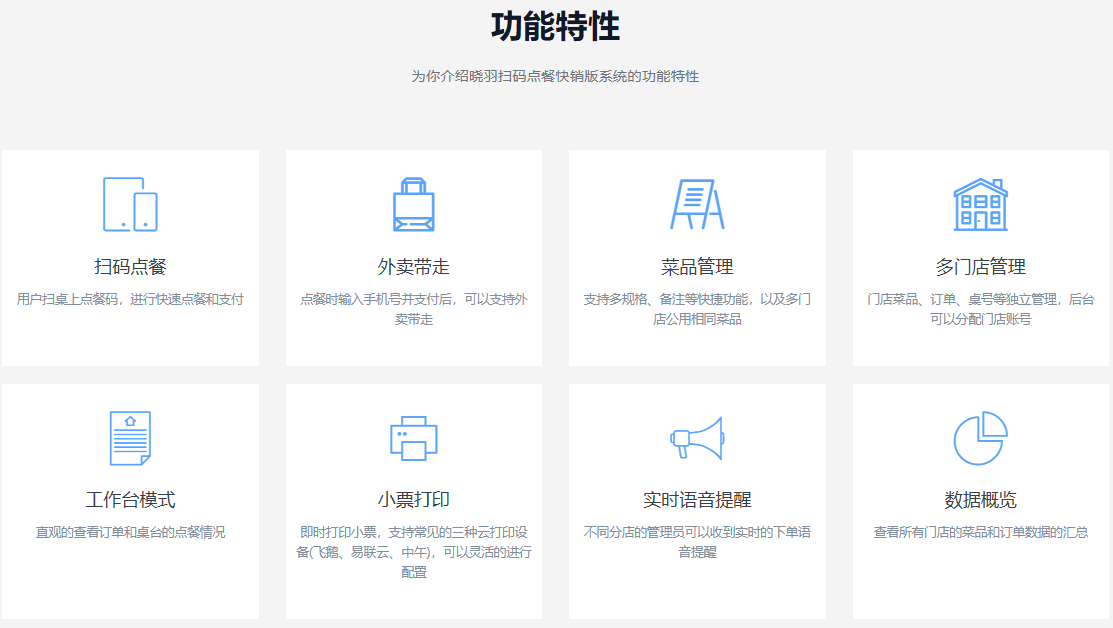Select the 实时语音提醒 title
1113x628 pixels.
697,500
